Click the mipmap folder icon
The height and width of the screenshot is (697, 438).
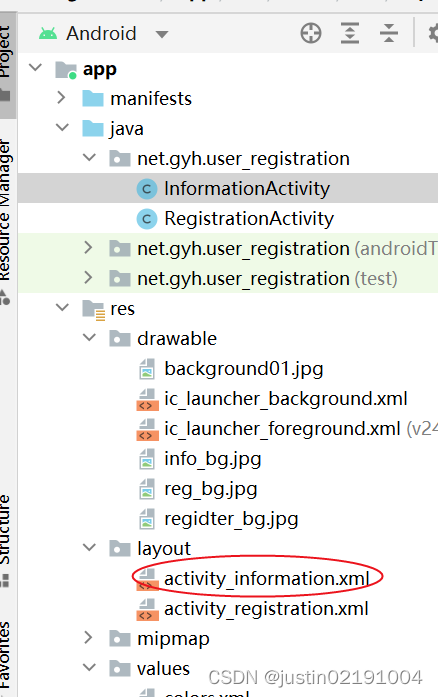120,638
